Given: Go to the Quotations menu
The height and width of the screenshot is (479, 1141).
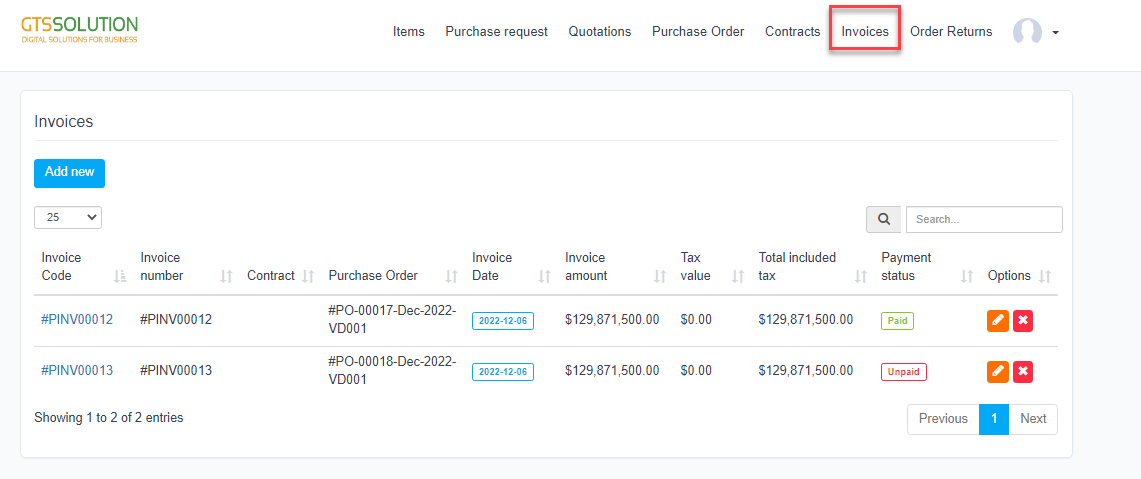Looking at the screenshot, I should (600, 32).
